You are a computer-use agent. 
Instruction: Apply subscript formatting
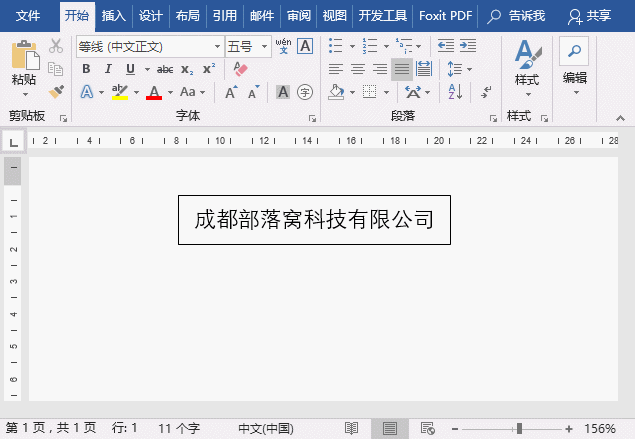coord(187,69)
